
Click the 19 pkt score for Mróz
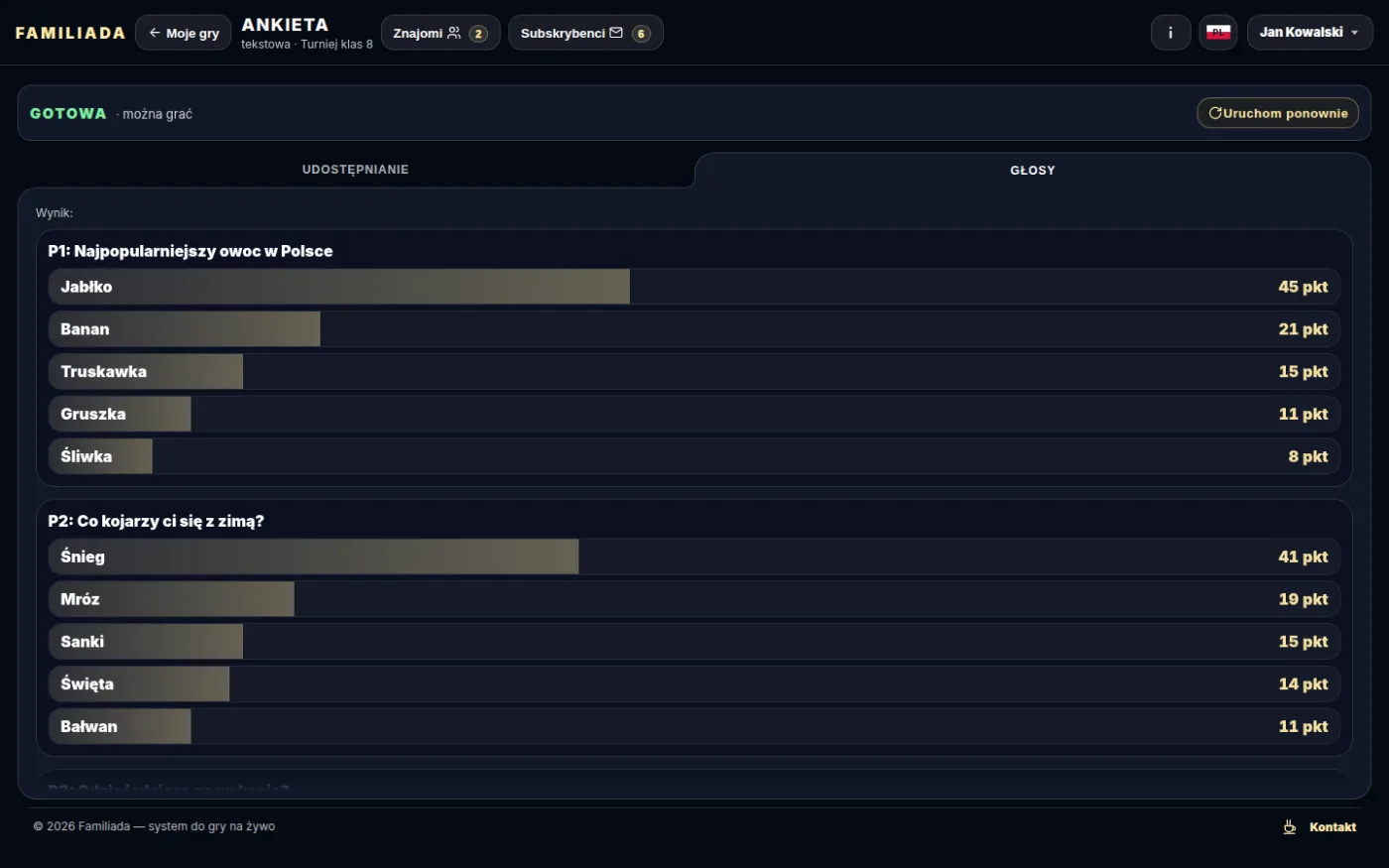point(1303,599)
